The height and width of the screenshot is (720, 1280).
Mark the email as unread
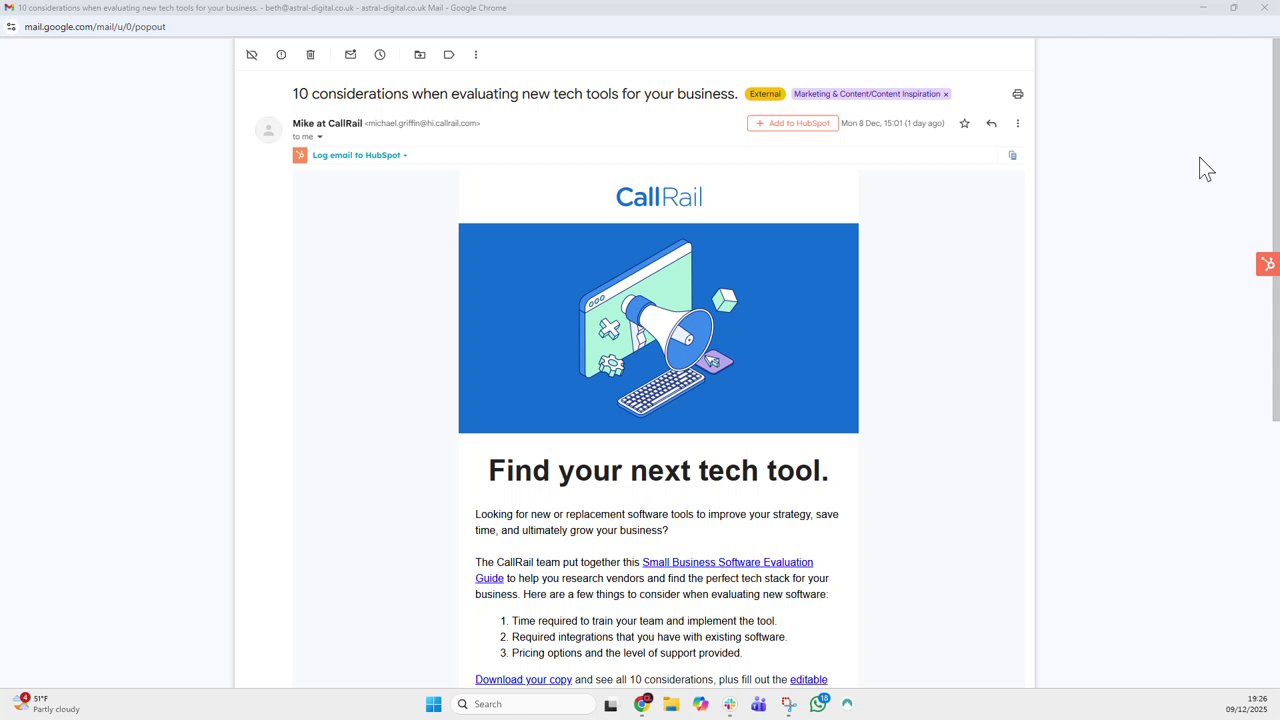[x=350, y=55]
